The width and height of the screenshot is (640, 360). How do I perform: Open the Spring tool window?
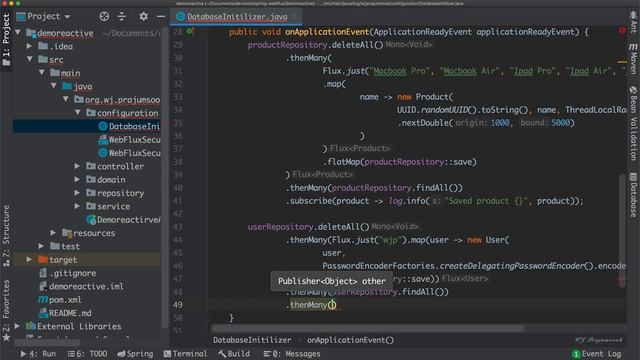point(135,354)
